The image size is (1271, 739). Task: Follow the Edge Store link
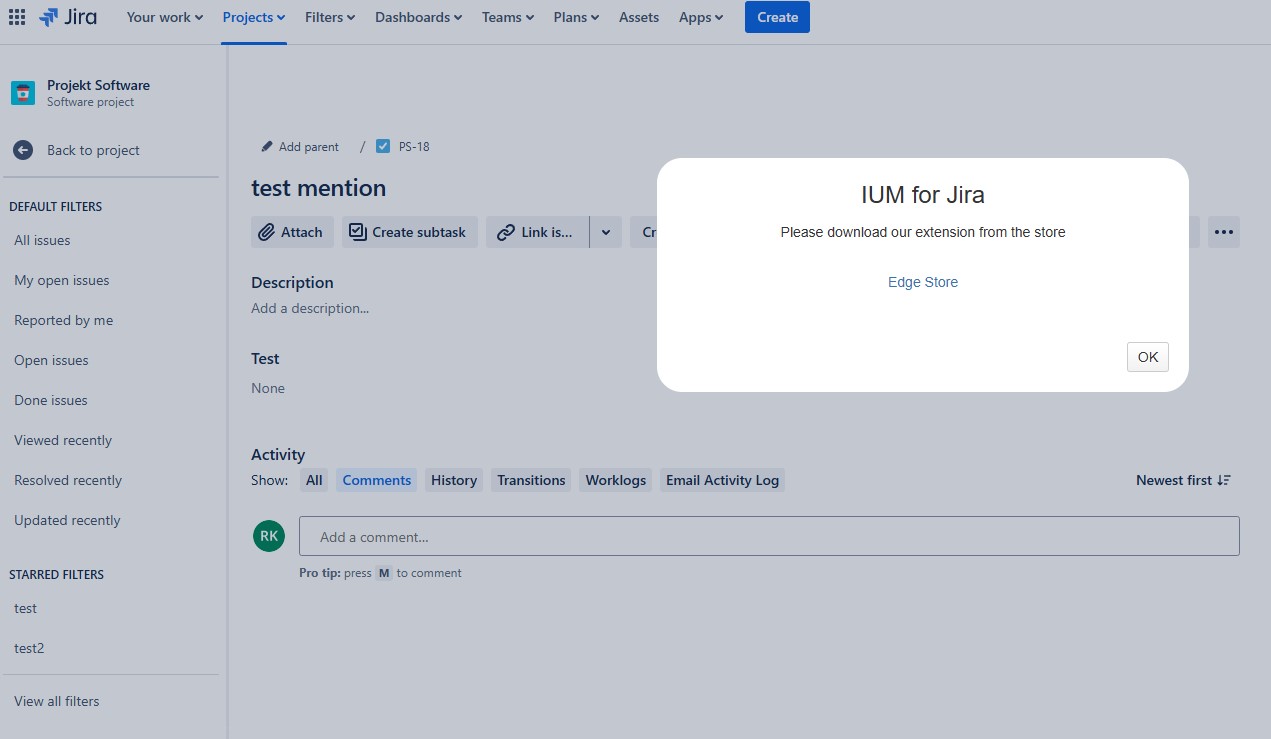pyautogui.click(x=922, y=282)
